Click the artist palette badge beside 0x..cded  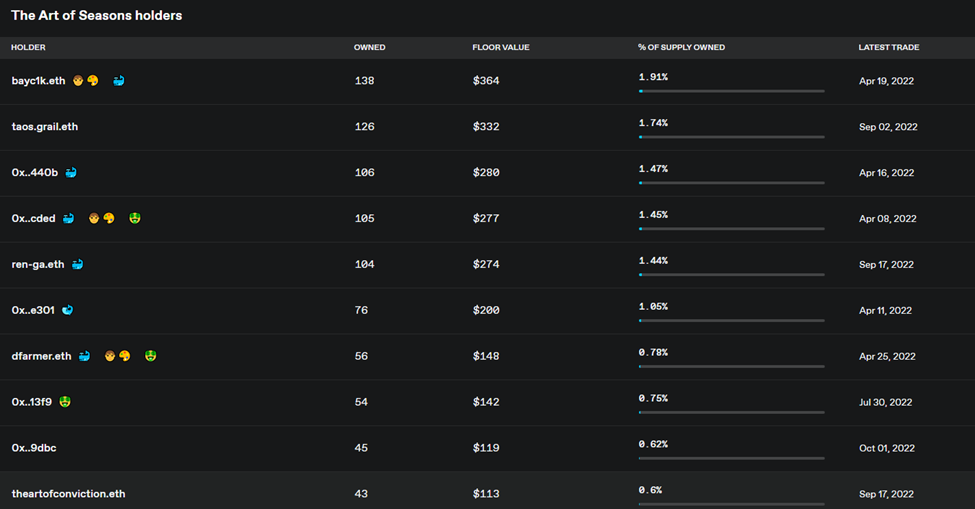[x=109, y=218]
